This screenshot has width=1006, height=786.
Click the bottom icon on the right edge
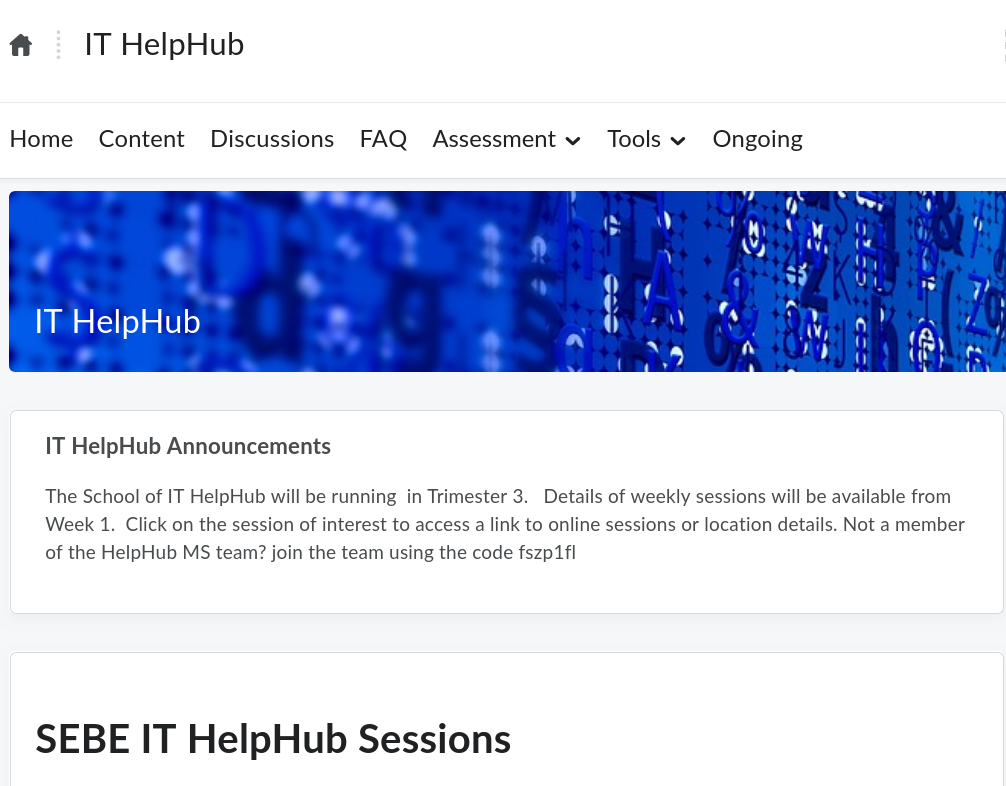pos(1004,58)
